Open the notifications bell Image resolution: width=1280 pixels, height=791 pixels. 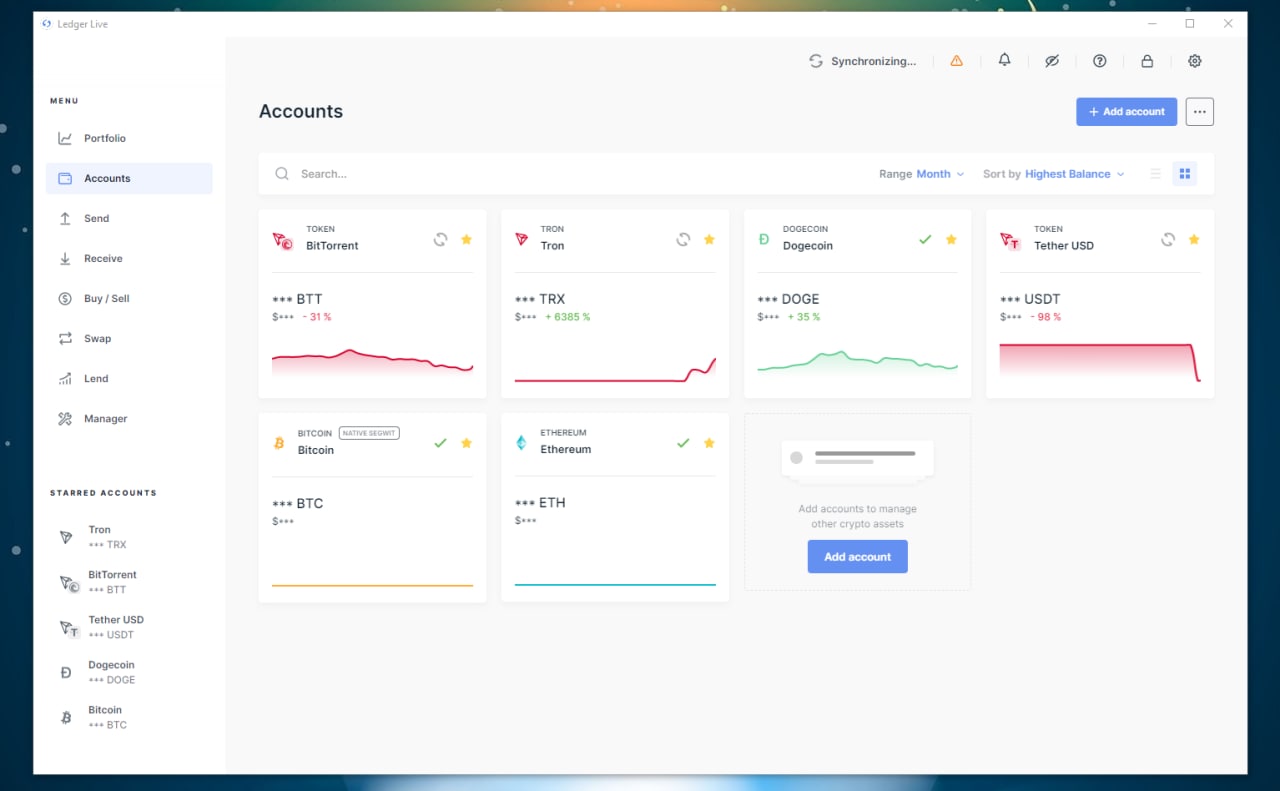[1005, 60]
